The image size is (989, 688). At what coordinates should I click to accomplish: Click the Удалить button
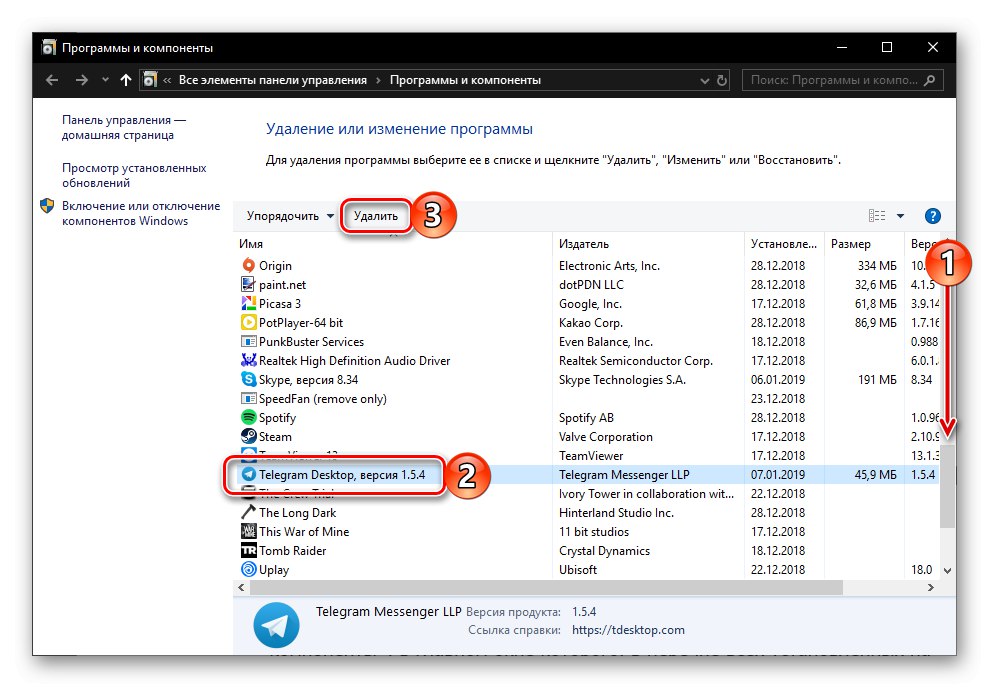click(x=375, y=216)
